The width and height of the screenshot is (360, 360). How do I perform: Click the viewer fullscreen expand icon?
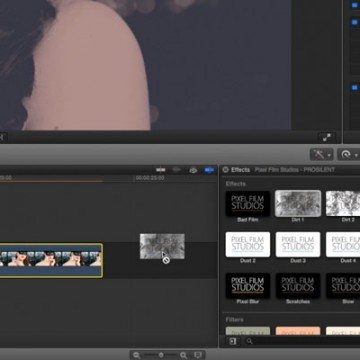[x=326, y=137]
